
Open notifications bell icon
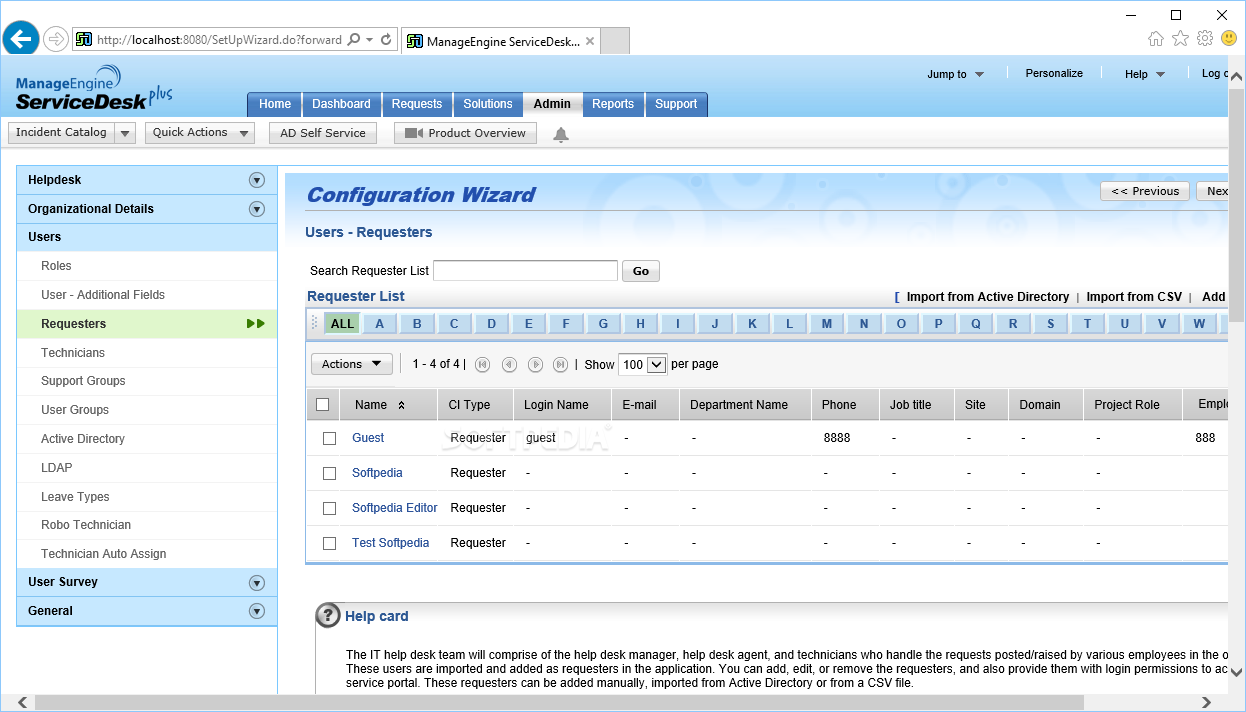(x=561, y=134)
